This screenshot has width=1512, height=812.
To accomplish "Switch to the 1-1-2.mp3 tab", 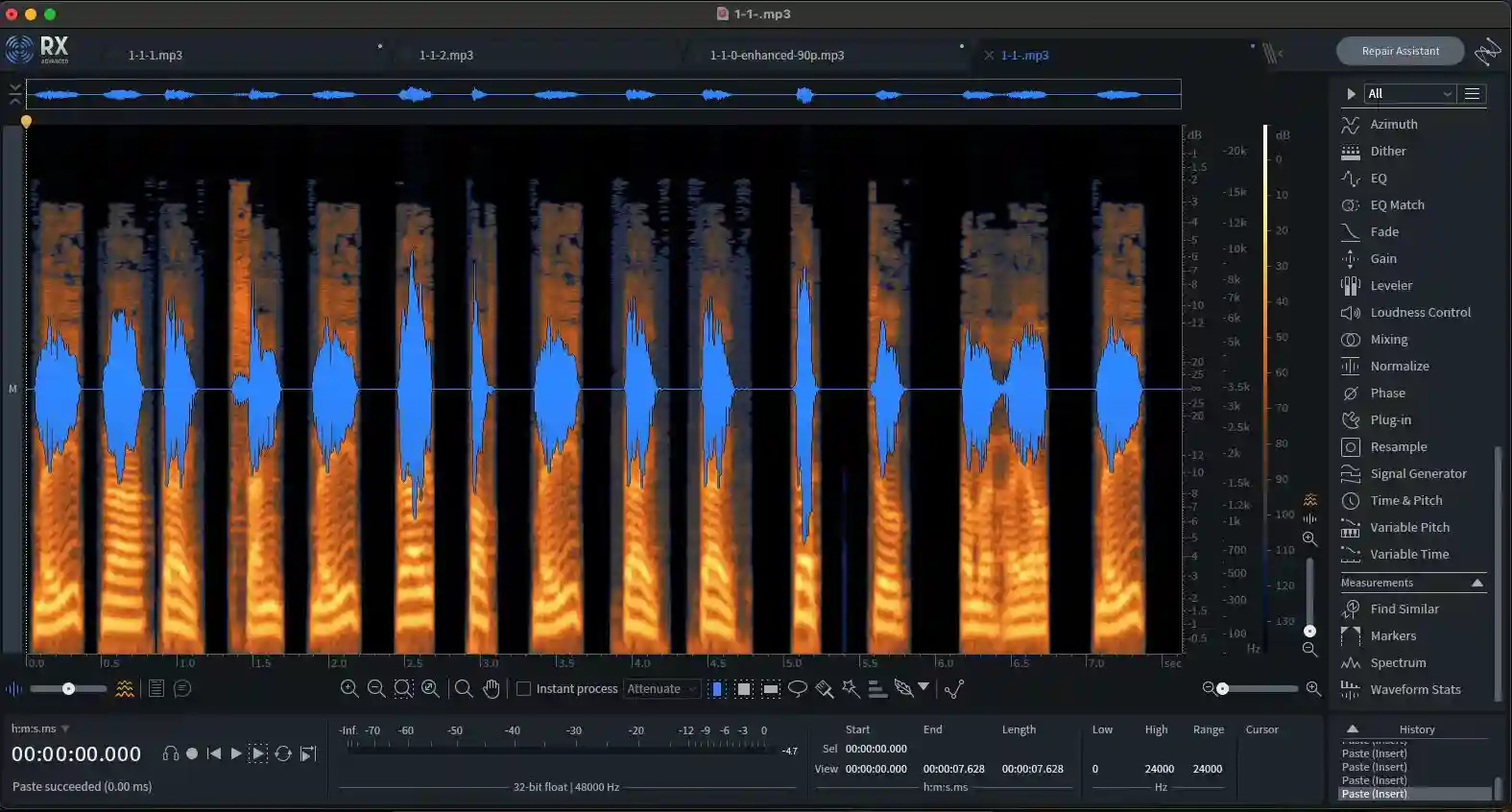I will tap(446, 55).
